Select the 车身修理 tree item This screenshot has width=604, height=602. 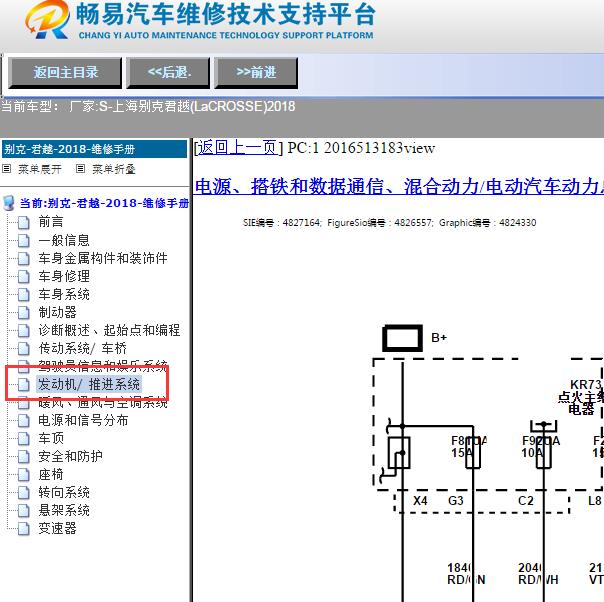(x=64, y=276)
